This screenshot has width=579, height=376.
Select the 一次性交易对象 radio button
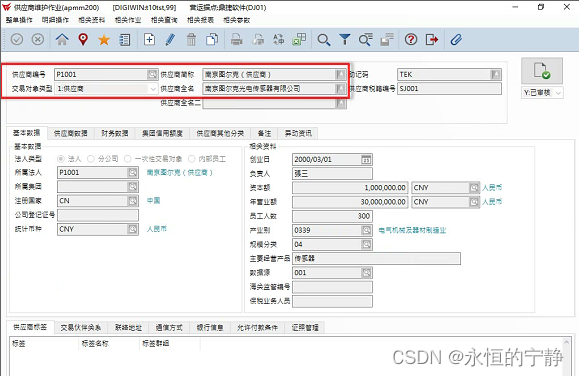click(127, 159)
